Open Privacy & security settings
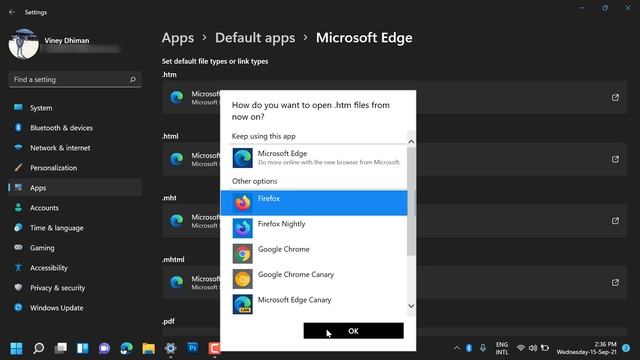This screenshot has width=640, height=360. click(75, 288)
